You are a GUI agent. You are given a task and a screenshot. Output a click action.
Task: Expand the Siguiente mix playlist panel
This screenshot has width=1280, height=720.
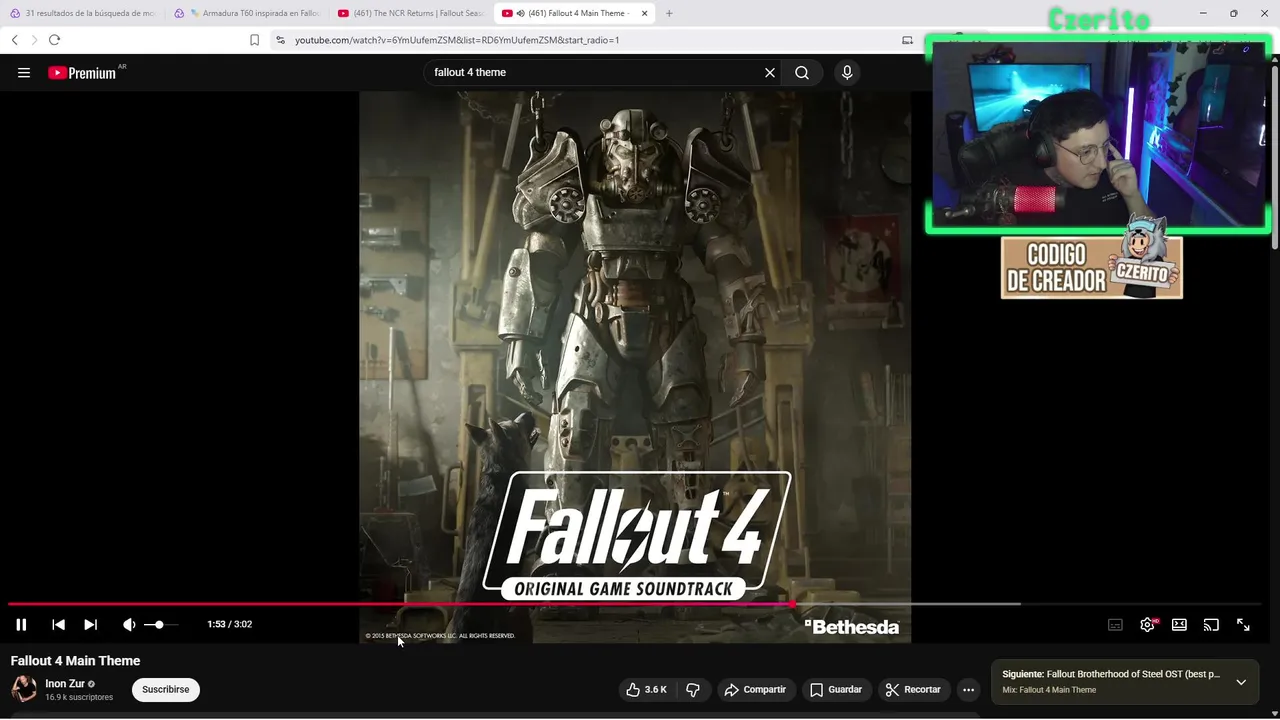coord(1241,682)
